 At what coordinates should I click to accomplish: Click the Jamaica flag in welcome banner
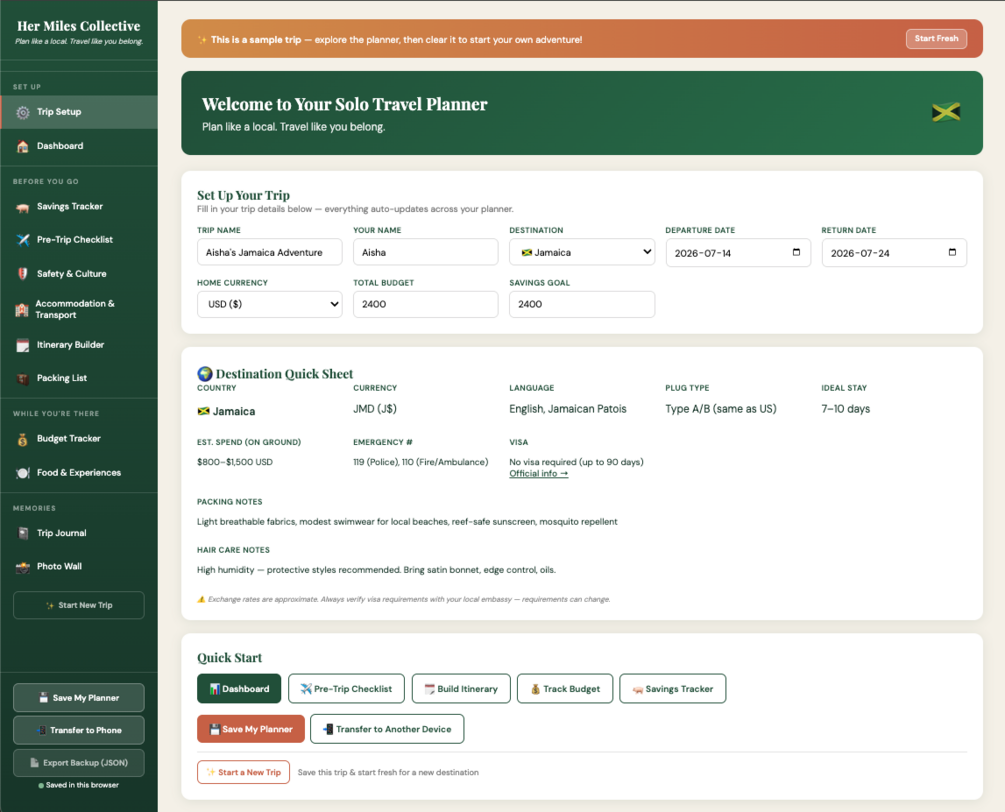945,112
